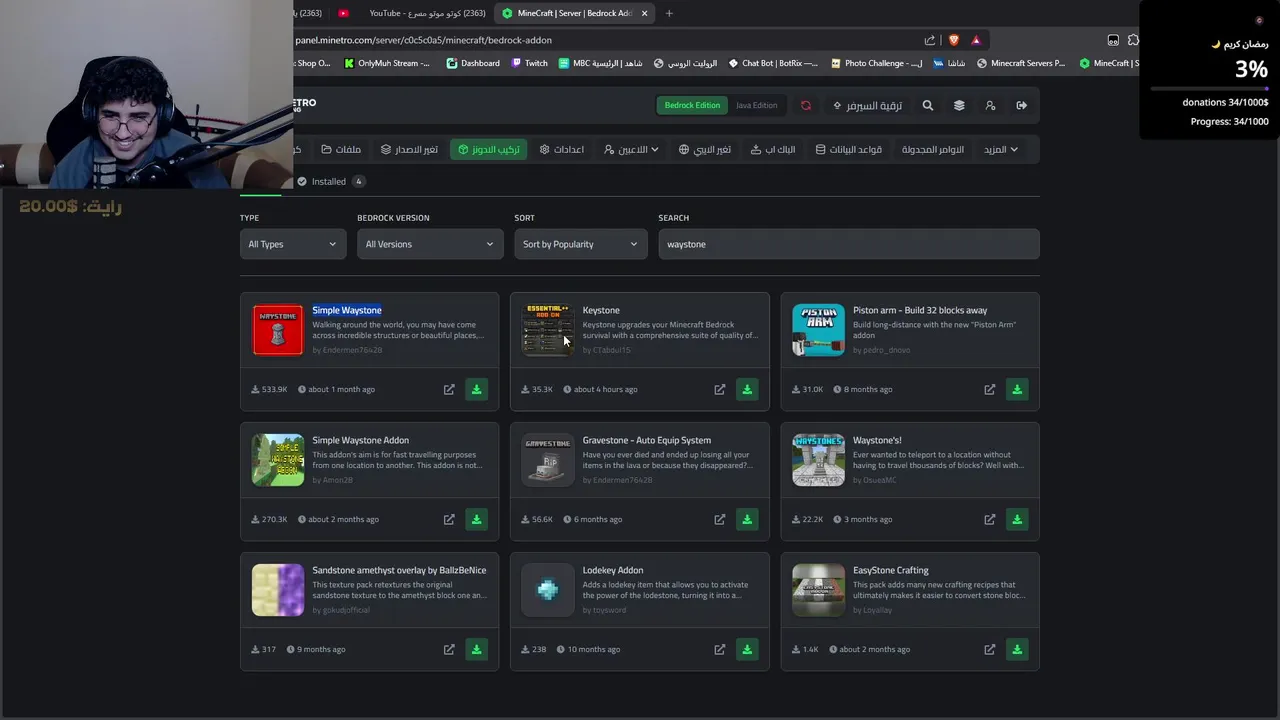Screen dimensions: 1280x720
Task: Click the waystone search field
Action: [x=848, y=244]
